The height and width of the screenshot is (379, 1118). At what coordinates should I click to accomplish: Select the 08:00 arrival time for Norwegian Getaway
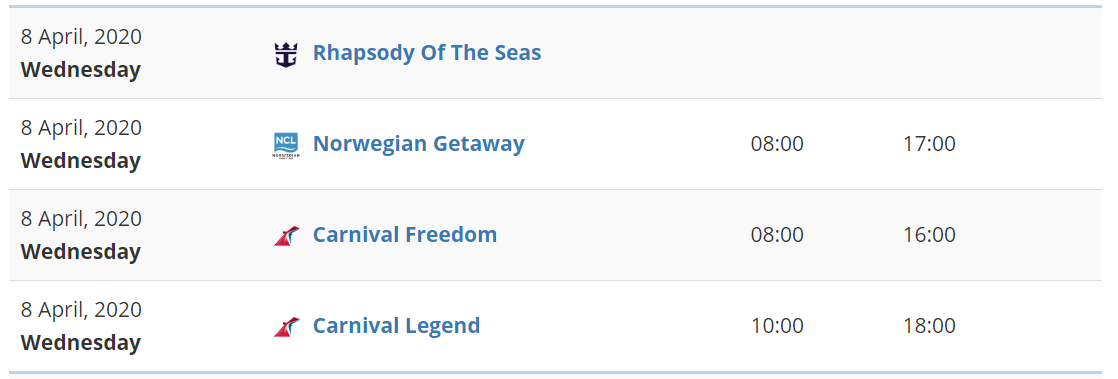pyautogui.click(x=777, y=144)
